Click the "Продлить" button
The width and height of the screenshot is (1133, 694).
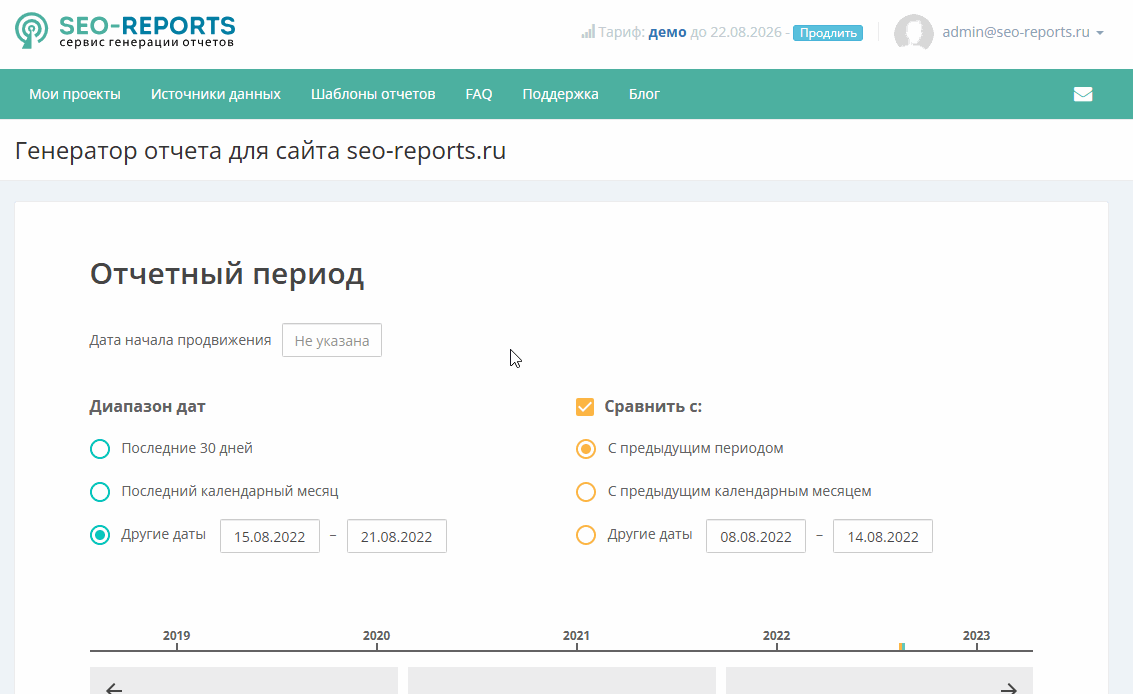point(827,33)
